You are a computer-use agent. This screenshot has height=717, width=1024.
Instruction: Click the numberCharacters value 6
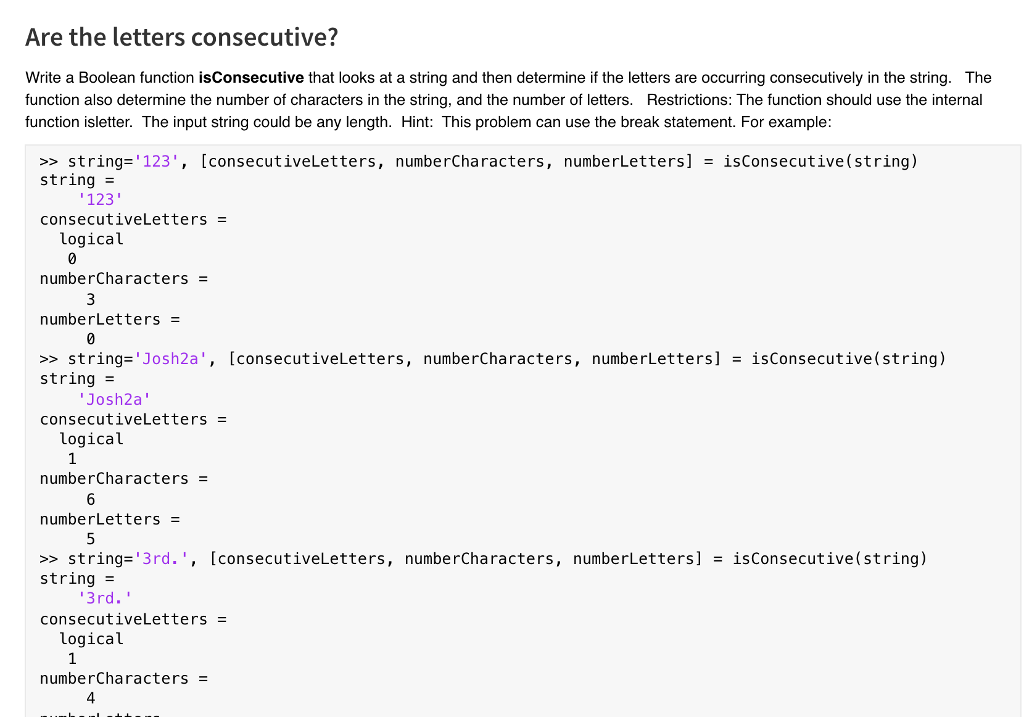(x=91, y=500)
